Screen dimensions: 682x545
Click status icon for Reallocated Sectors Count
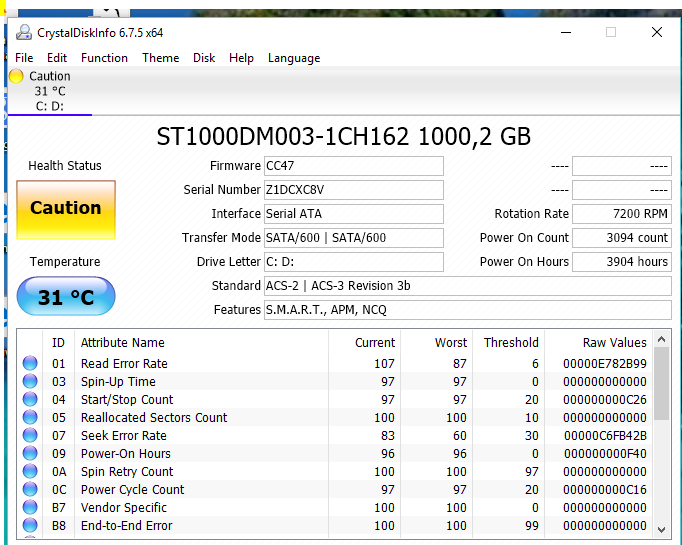tap(30, 417)
